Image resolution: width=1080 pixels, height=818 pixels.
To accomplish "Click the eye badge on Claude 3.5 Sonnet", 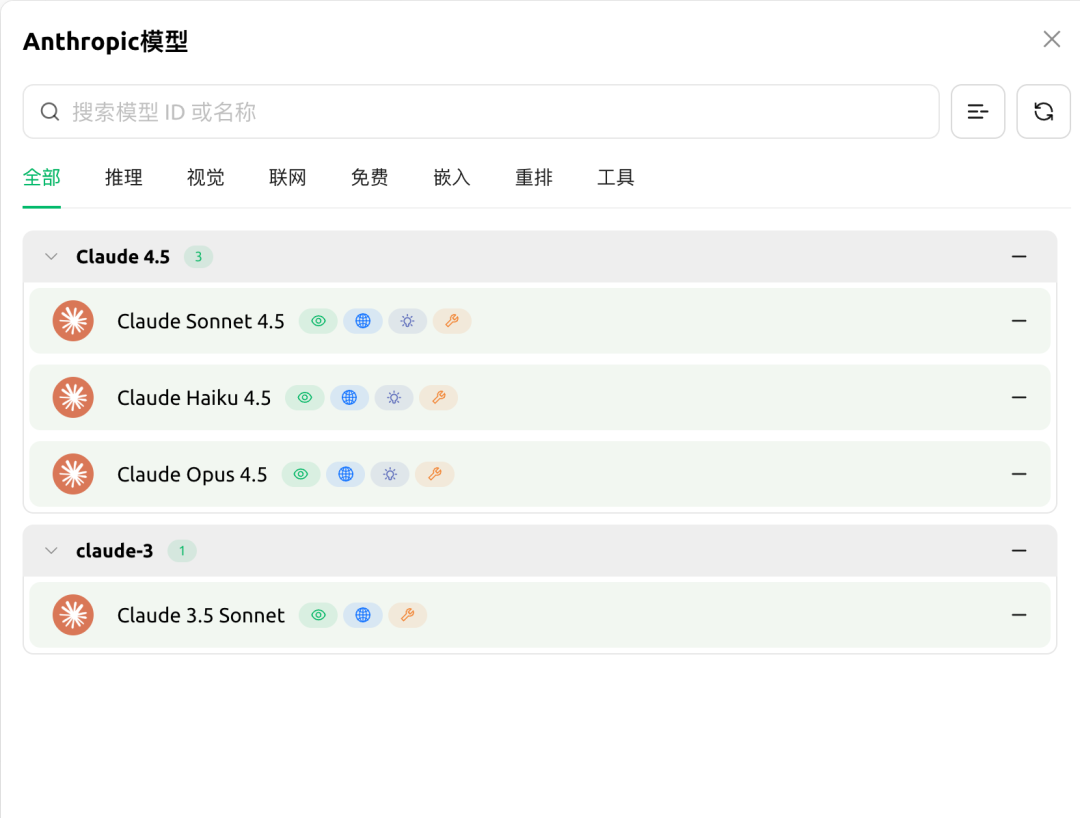I will tap(318, 615).
